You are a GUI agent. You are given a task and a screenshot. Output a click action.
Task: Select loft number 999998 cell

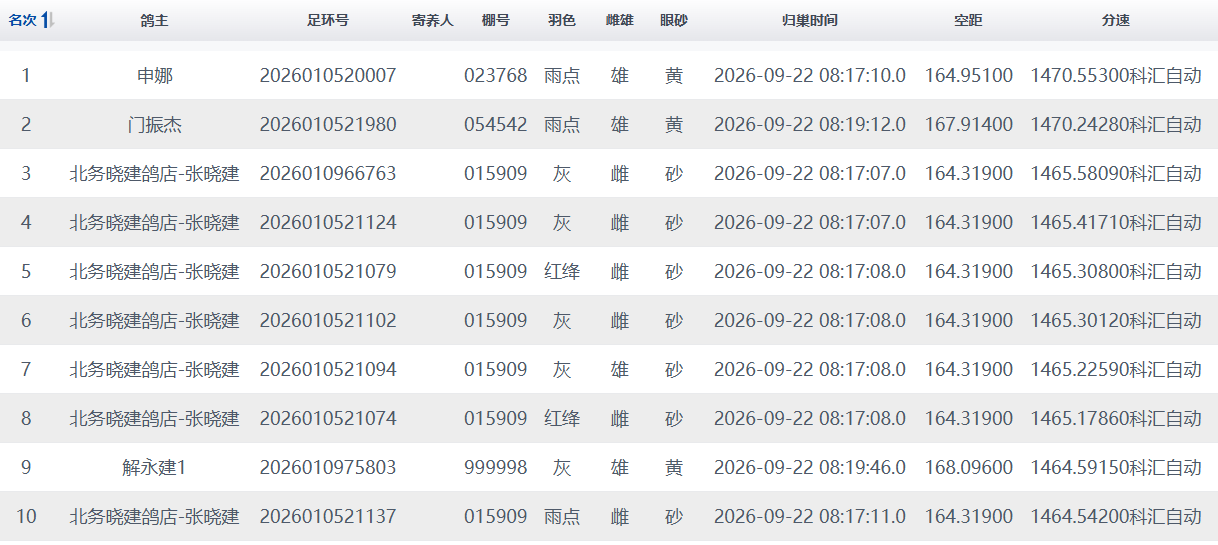point(495,467)
